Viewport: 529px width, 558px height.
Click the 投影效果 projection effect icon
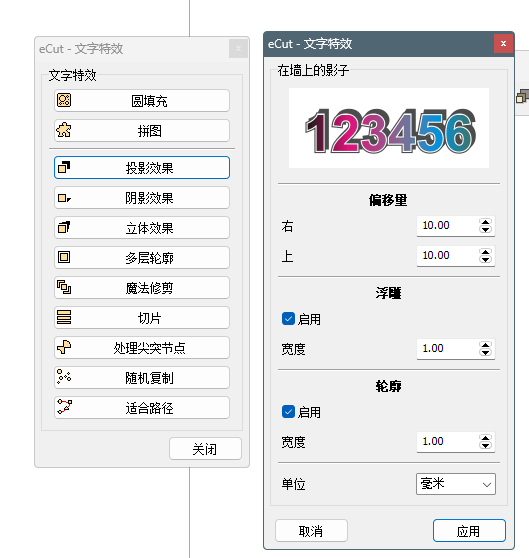click(64, 167)
